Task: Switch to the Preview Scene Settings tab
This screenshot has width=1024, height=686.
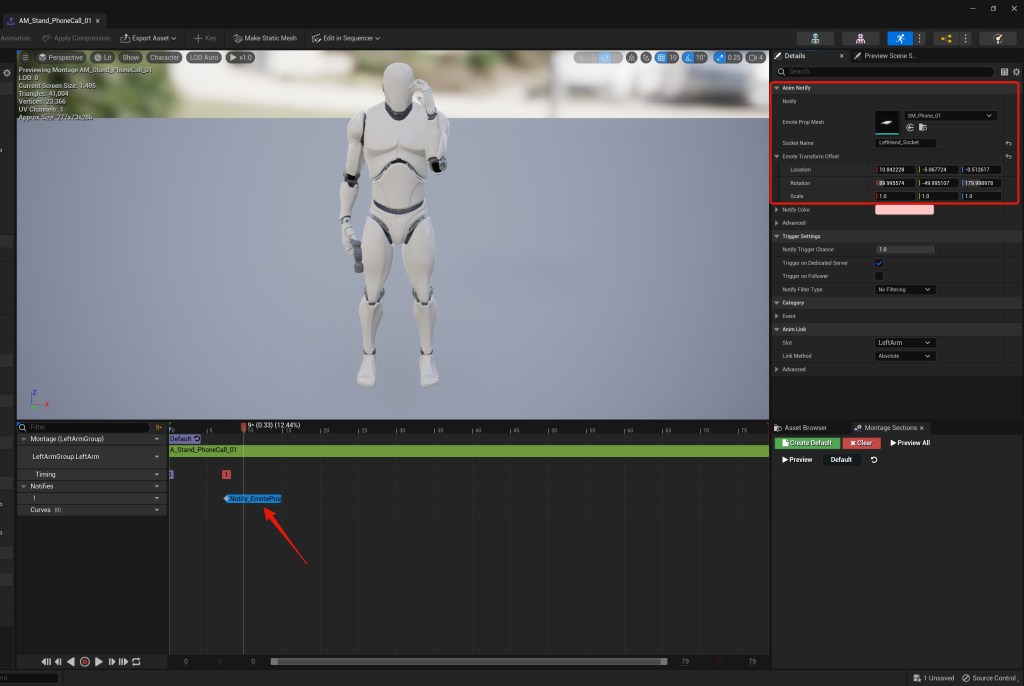Action: 887,56
